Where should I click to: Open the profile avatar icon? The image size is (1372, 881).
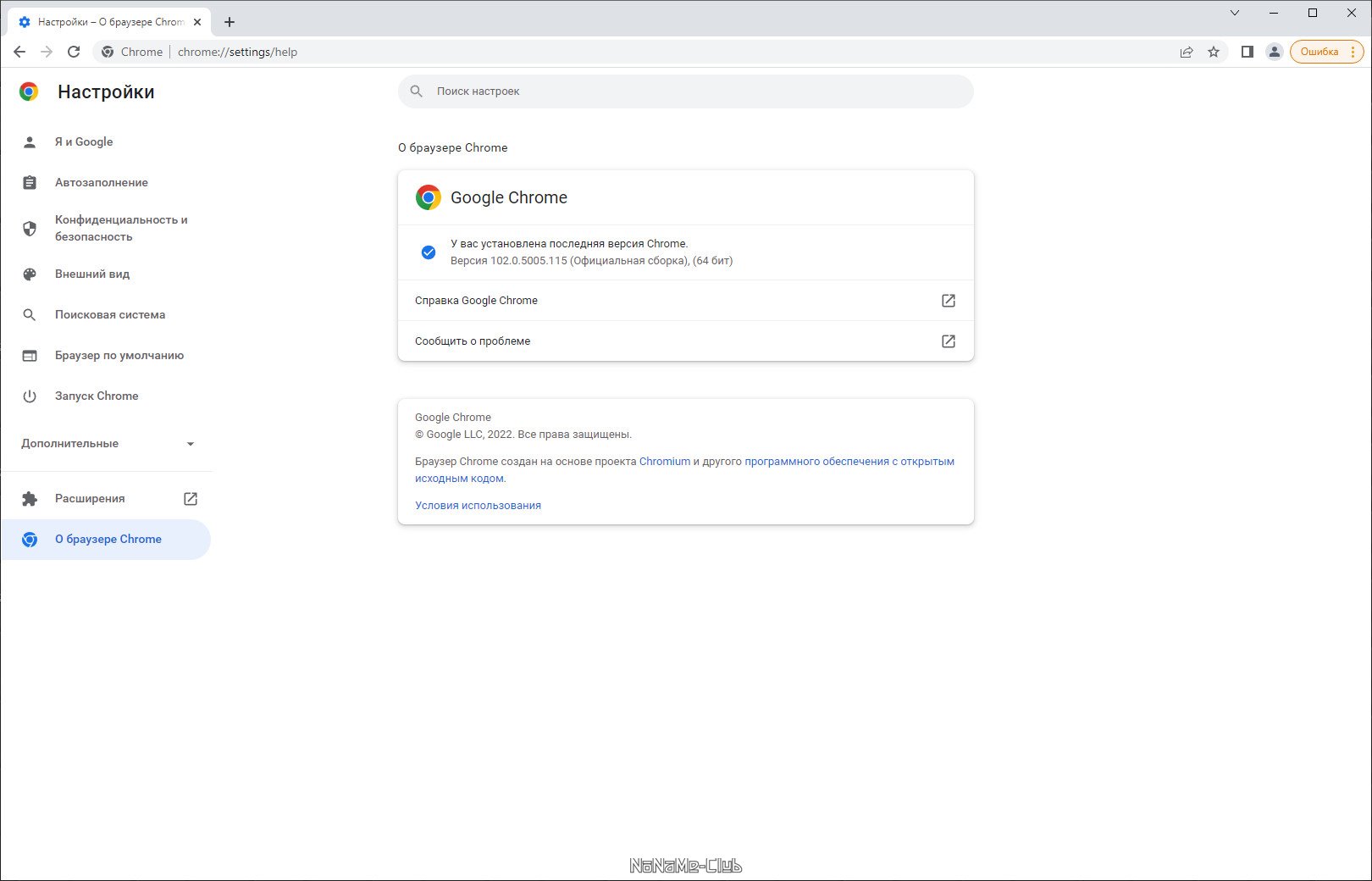[1274, 52]
